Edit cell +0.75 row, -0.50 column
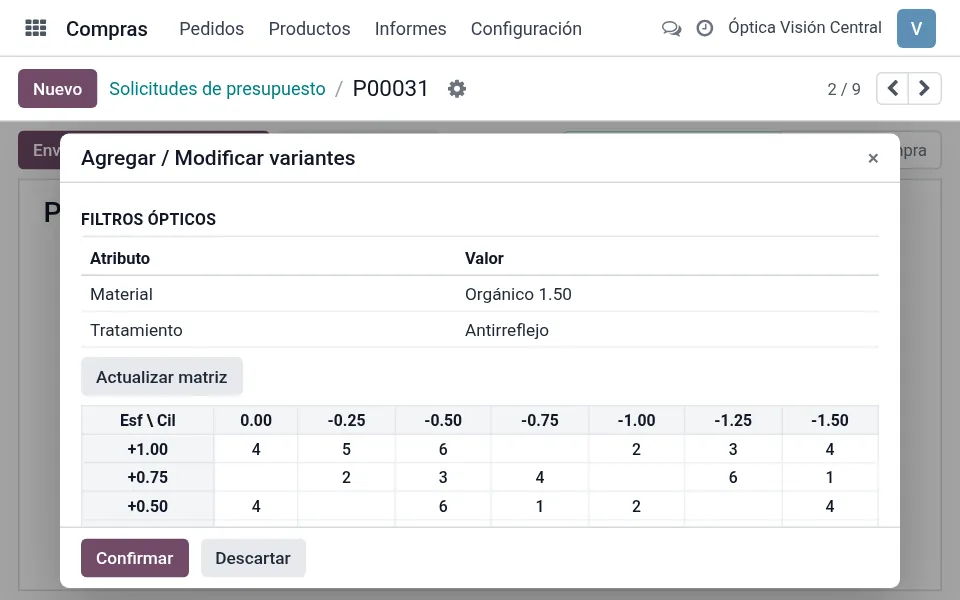This screenshot has width=960, height=600. 443,478
